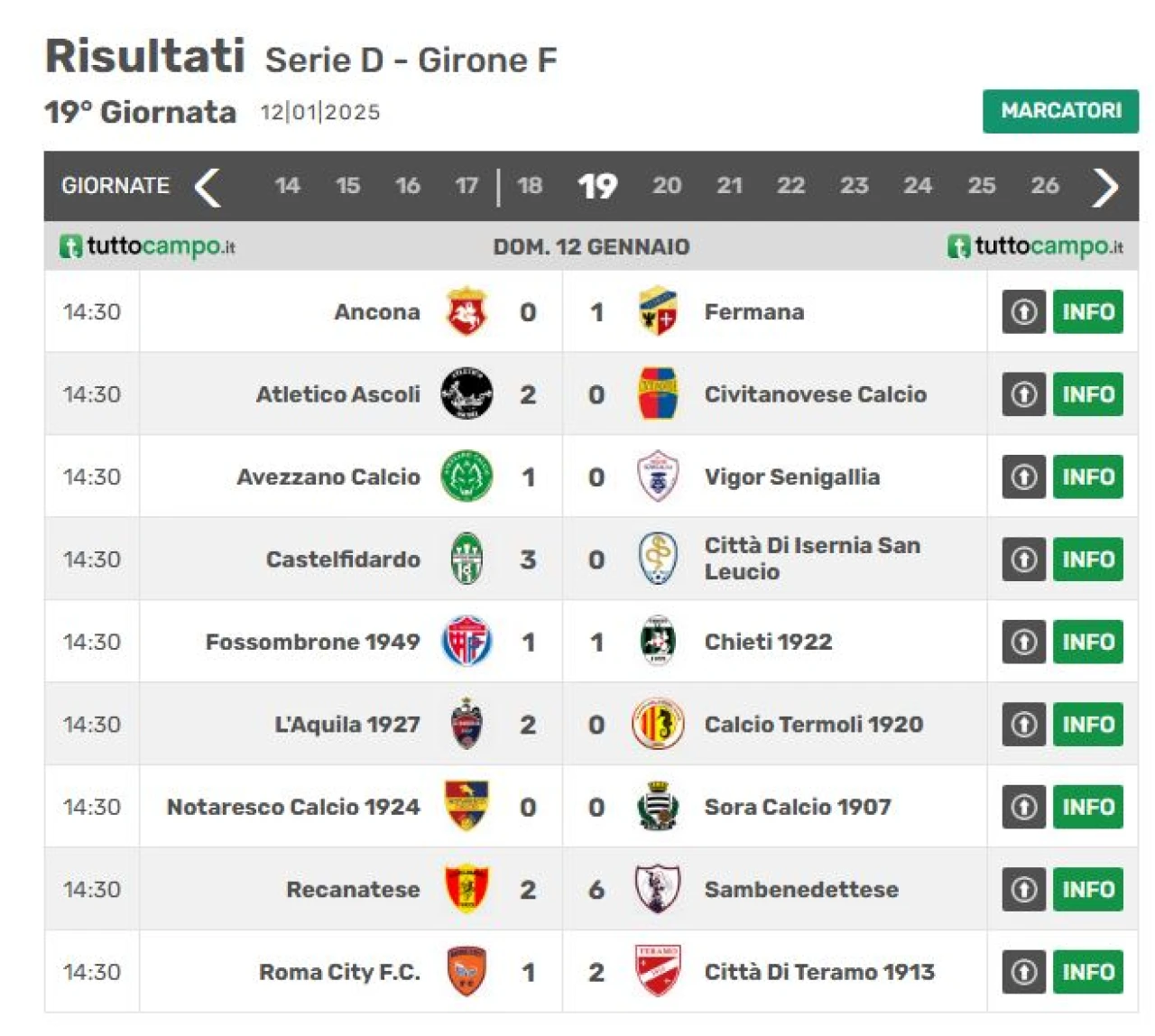
Task: Open the Fossombrone 1949 team link
Action: [x=312, y=642]
